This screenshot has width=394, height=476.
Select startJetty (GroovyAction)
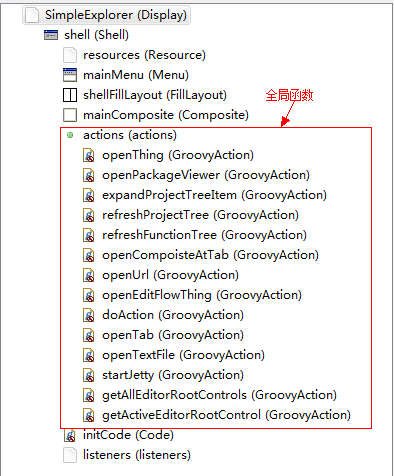173,375
